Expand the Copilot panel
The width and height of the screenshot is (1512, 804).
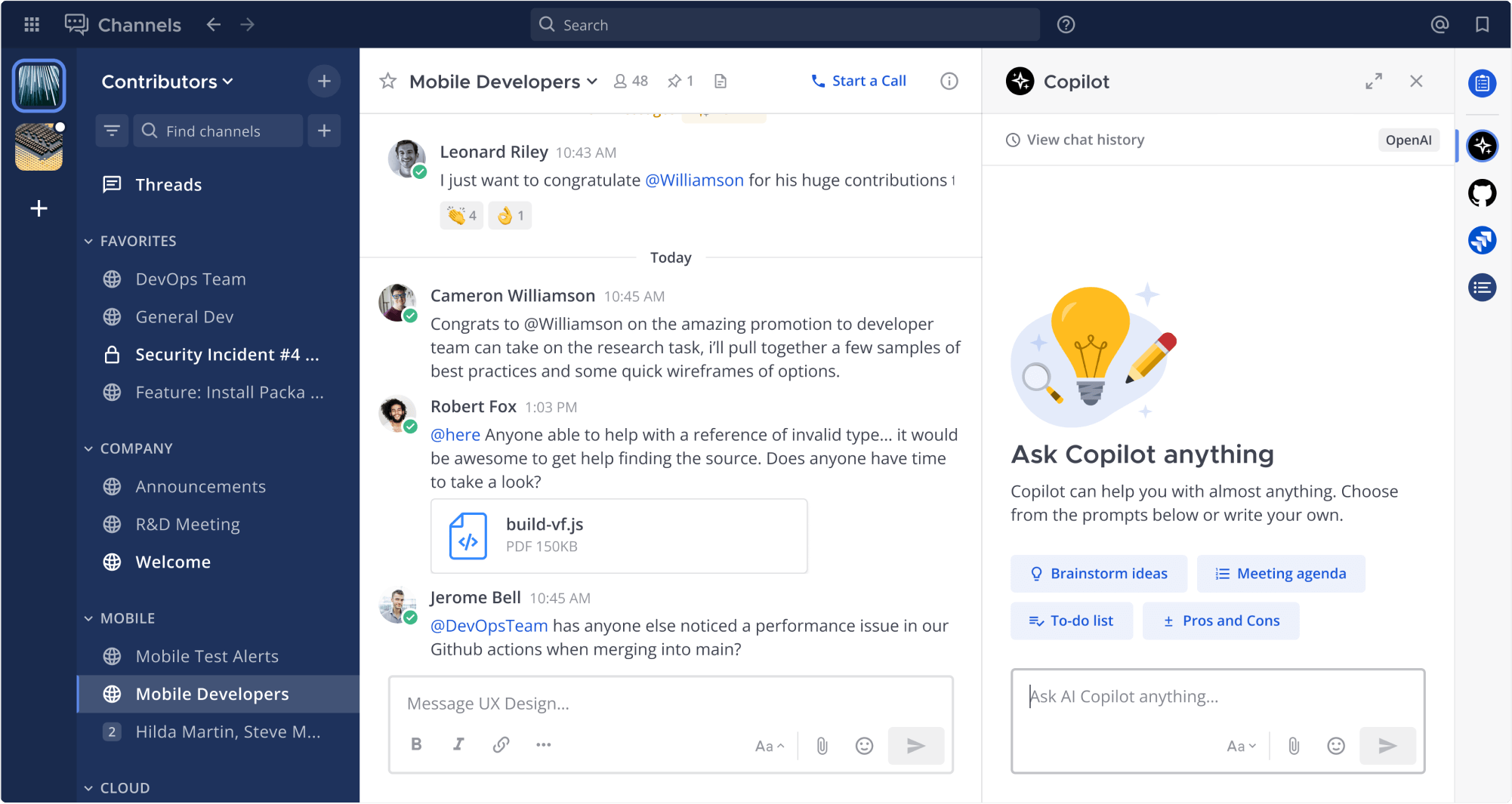click(1374, 81)
